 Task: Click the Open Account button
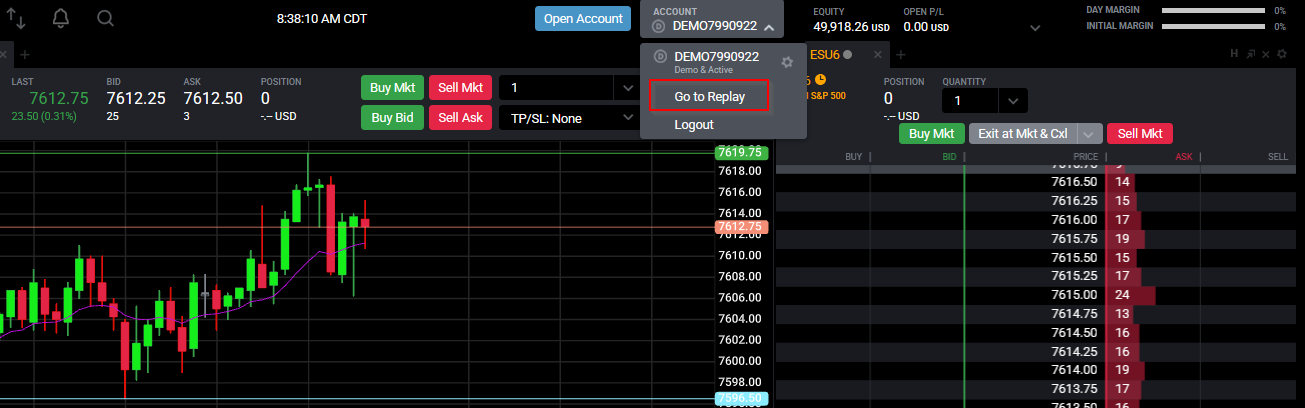click(583, 19)
